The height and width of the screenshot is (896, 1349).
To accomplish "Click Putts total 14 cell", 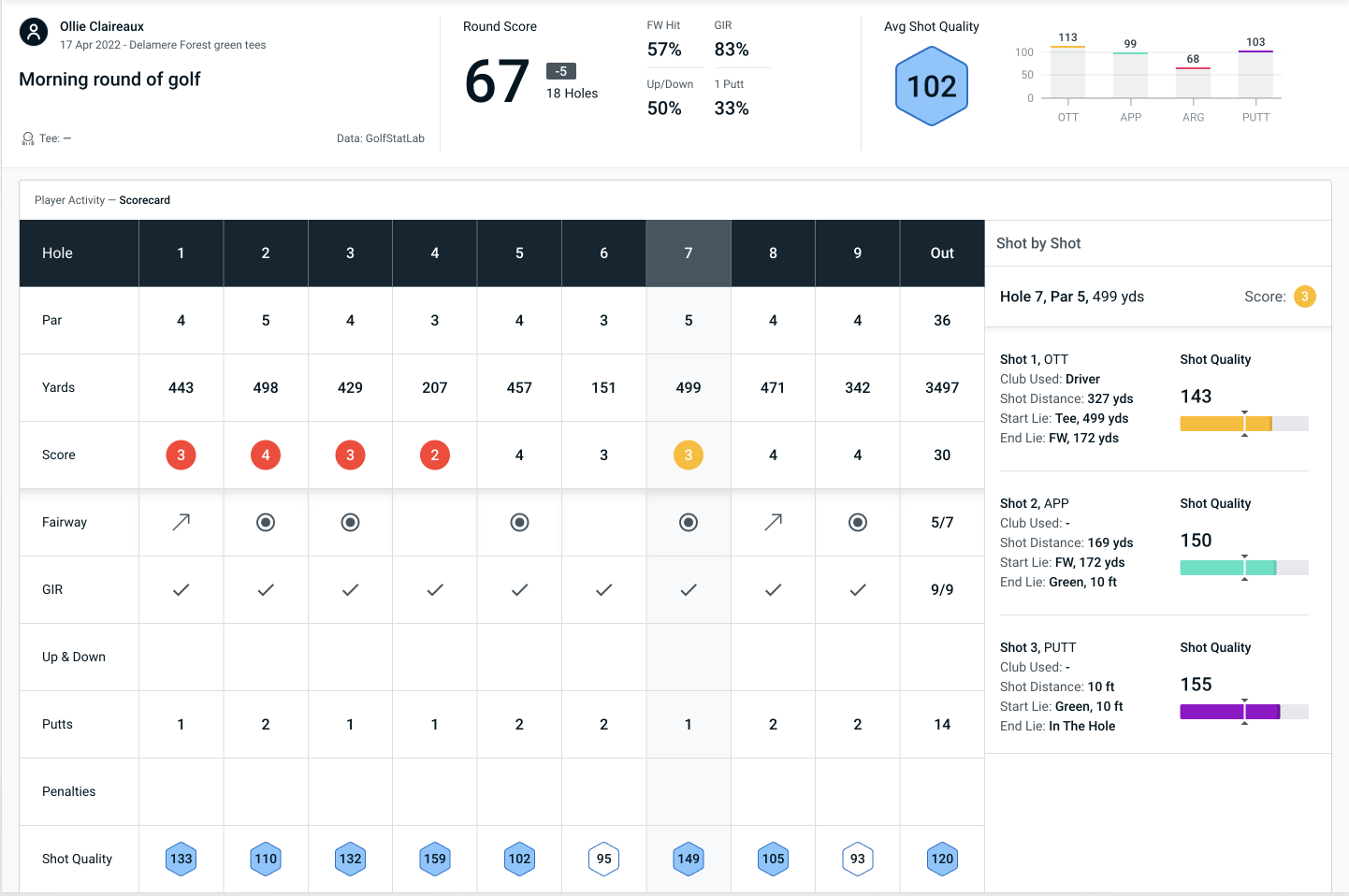I will pos(942,724).
